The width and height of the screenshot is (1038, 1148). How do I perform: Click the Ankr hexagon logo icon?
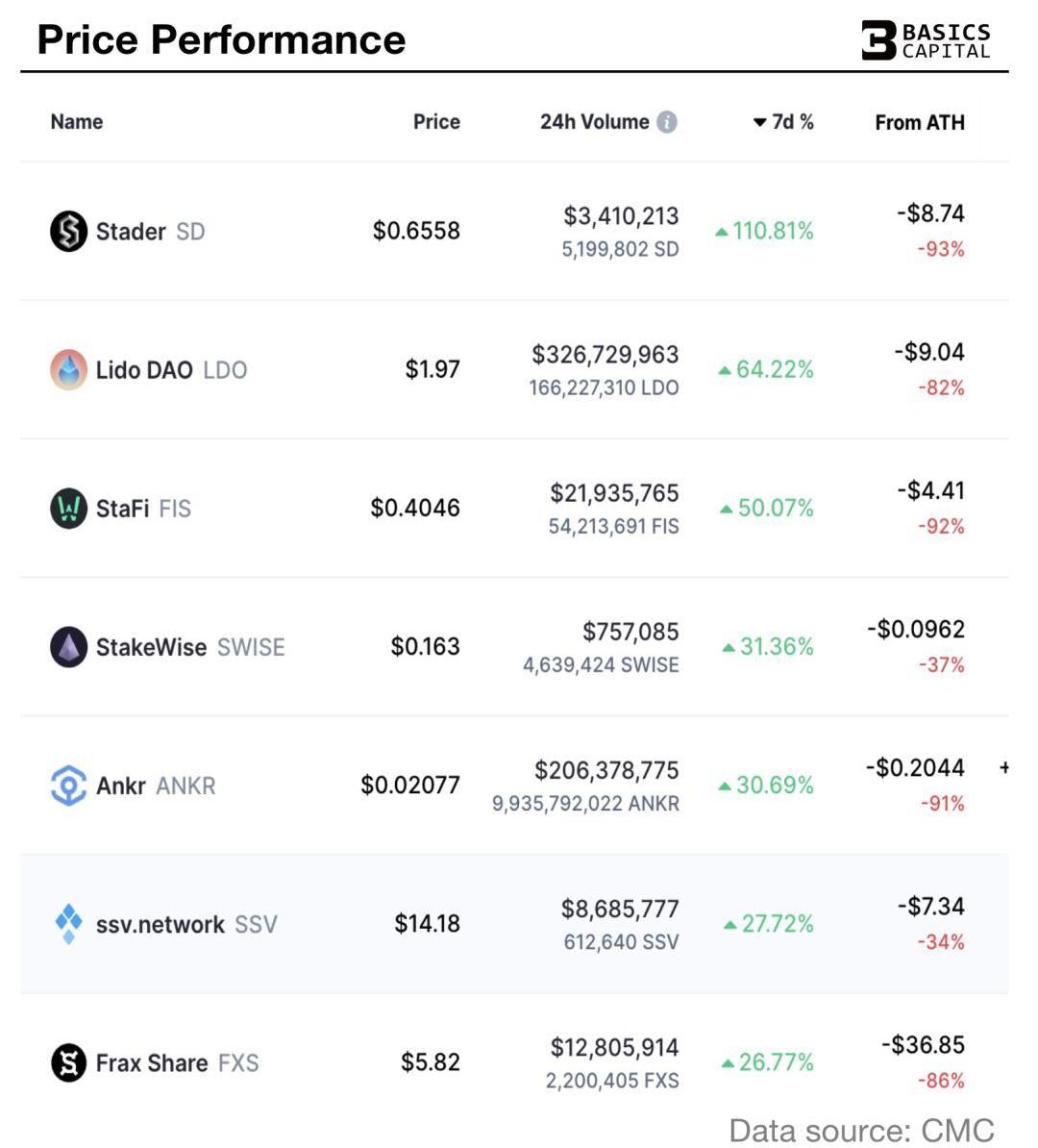68,786
